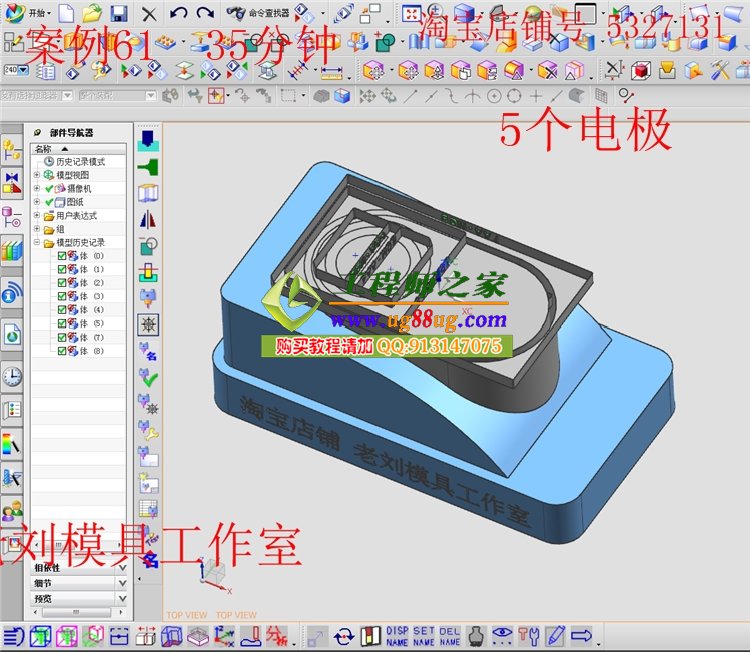Click the DEL NAME icon
Screen dimensions: 750x652
click(x=451, y=636)
